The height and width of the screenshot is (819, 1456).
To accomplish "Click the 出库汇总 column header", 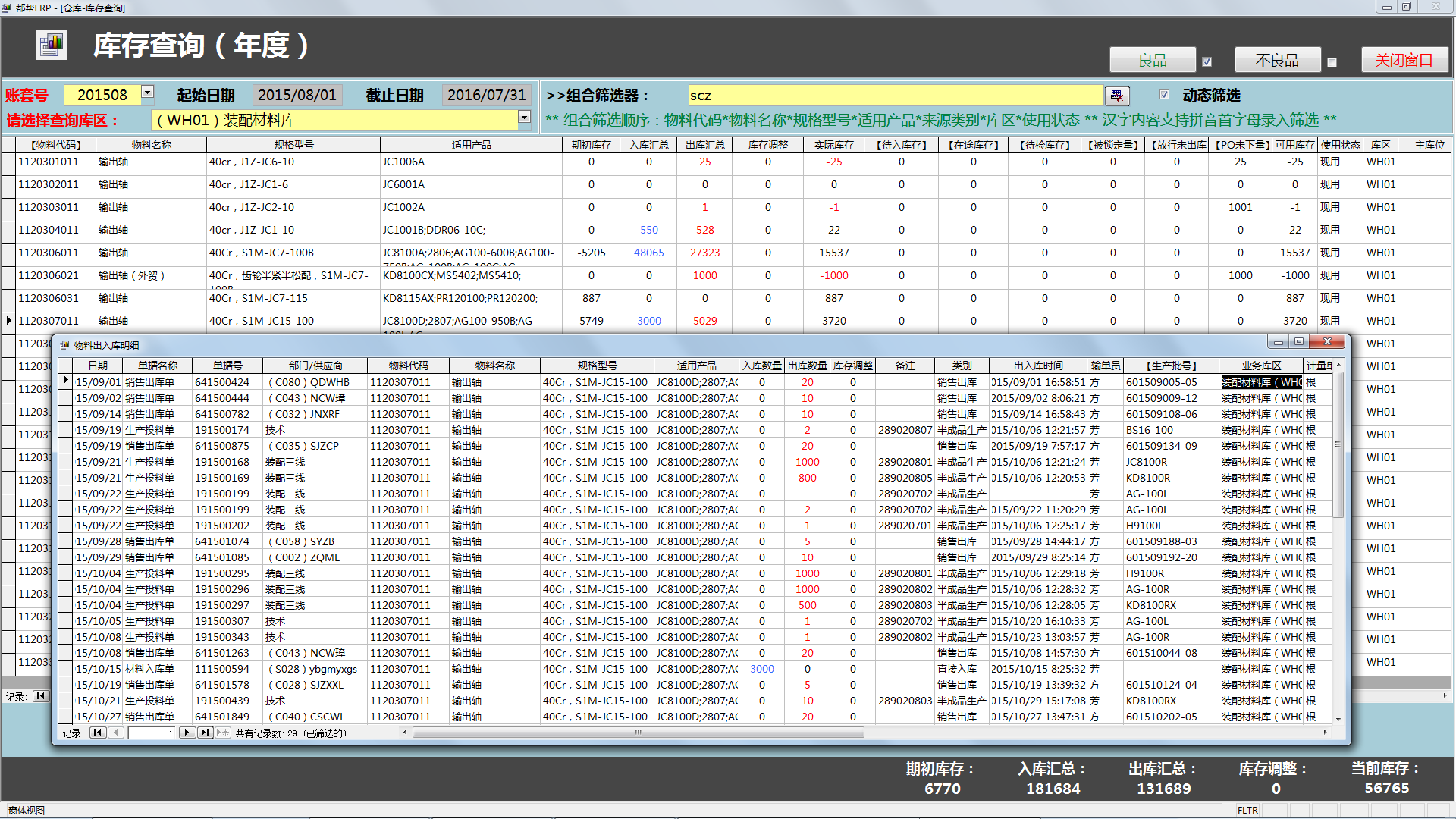I will point(705,145).
